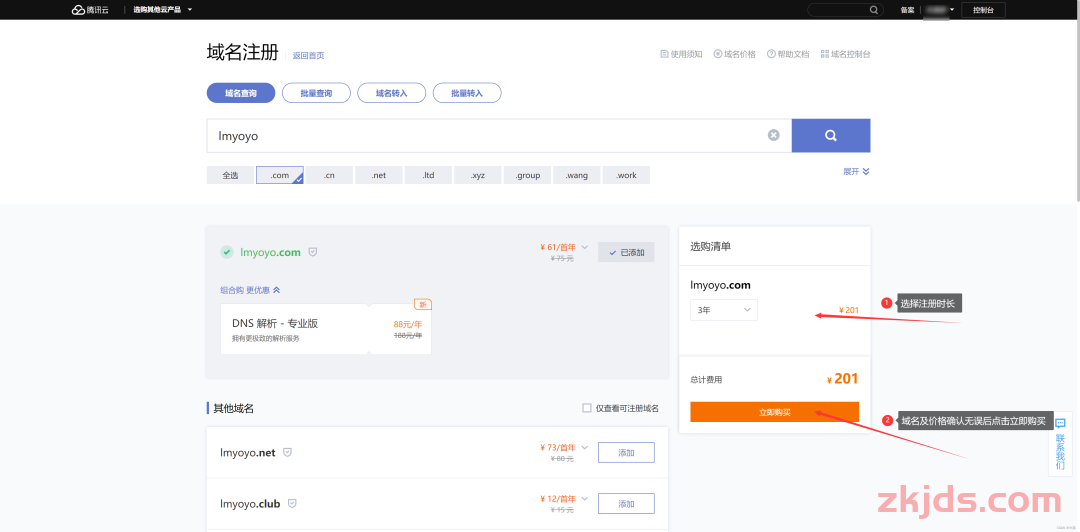Switch to 域名转入 tab
Screen dimensions: 1080x532
click(x=391, y=93)
